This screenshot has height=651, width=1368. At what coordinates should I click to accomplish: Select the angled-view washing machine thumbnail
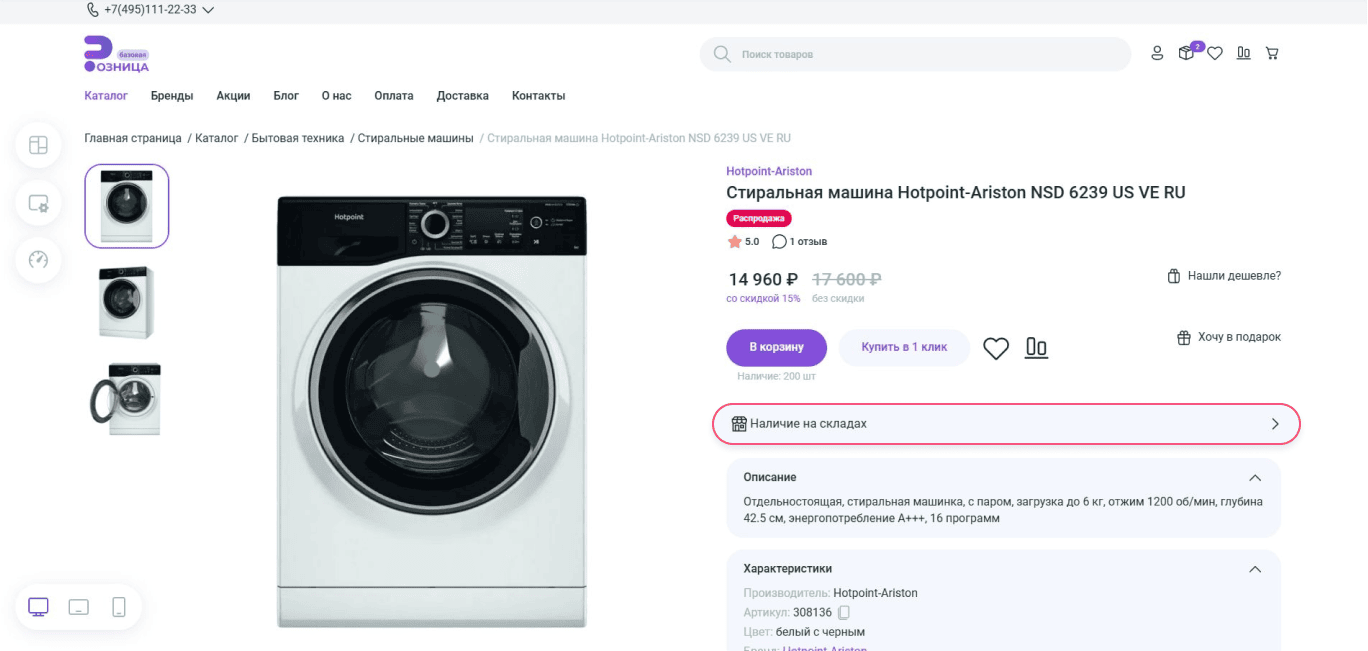(127, 302)
